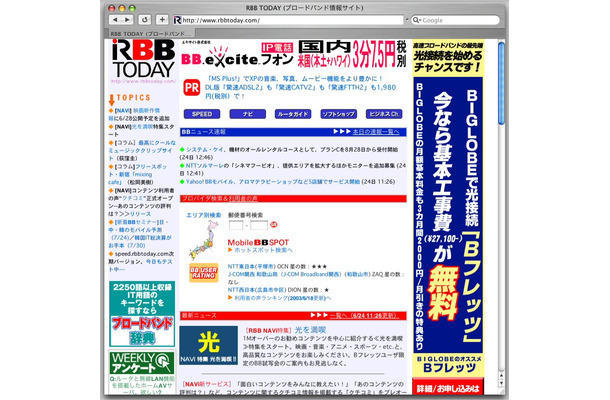Open the BB.excite フォン banner ad
The image size is (610, 400).
294,56
